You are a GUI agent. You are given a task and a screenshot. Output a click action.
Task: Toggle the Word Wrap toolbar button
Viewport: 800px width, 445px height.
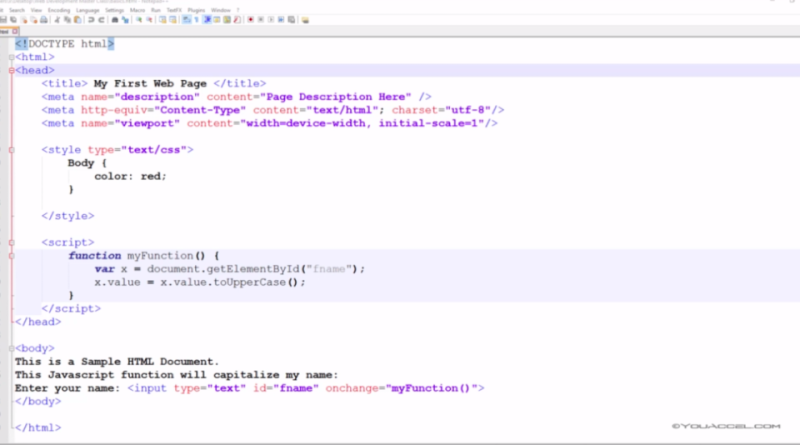click(x=187, y=19)
